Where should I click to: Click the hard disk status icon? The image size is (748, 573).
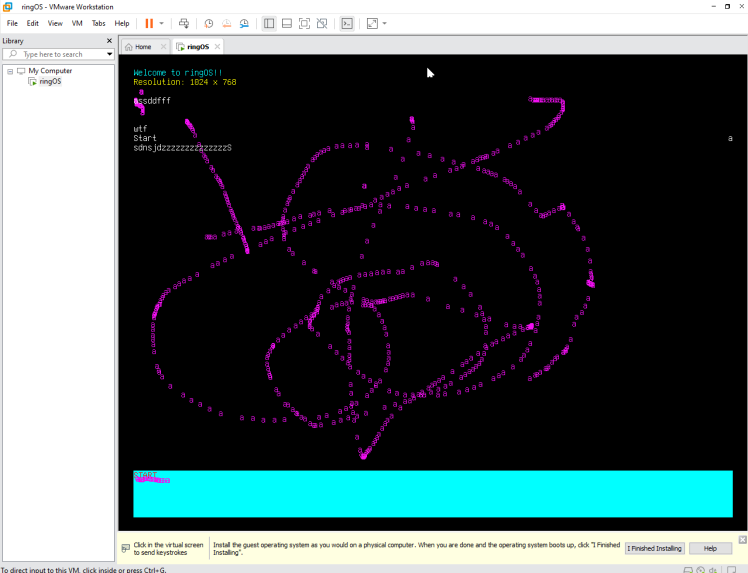click(688, 570)
